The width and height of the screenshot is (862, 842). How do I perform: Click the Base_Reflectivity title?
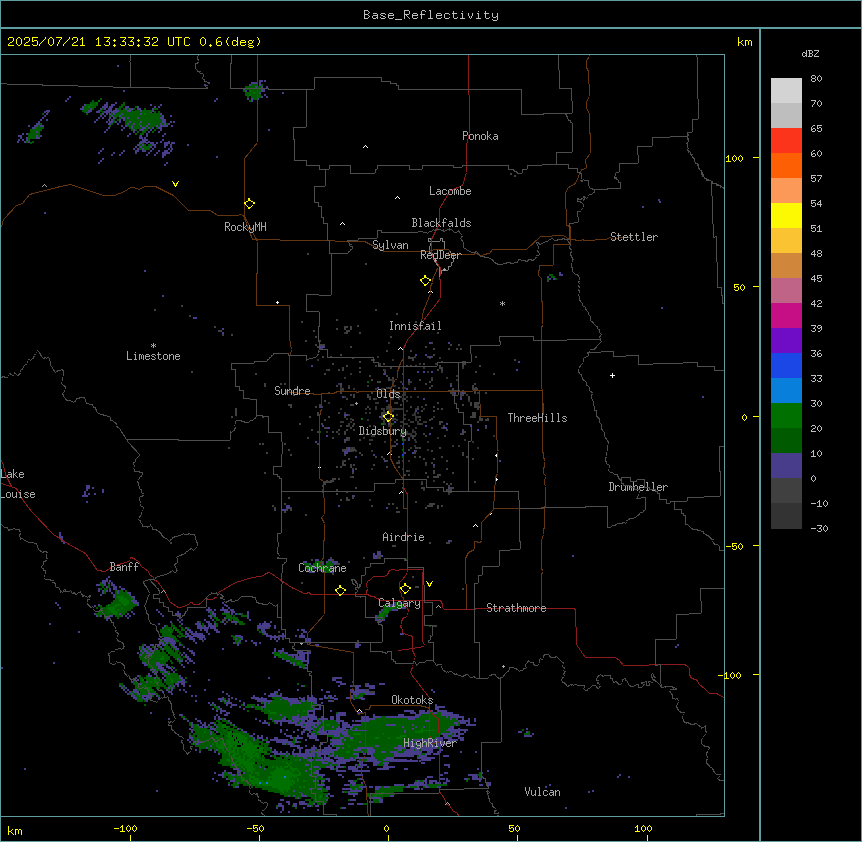(431, 15)
